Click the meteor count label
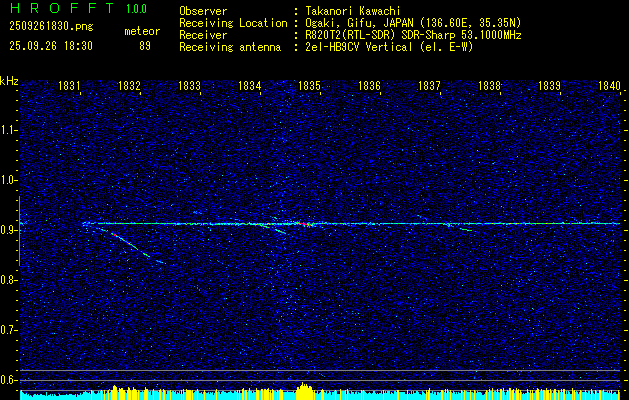Image resolution: width=629 pixels, height=400 pixels. tap(142, 31)
